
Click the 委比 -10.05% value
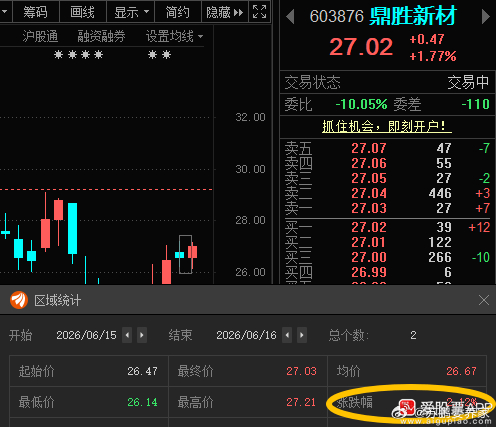coord(361,104)
